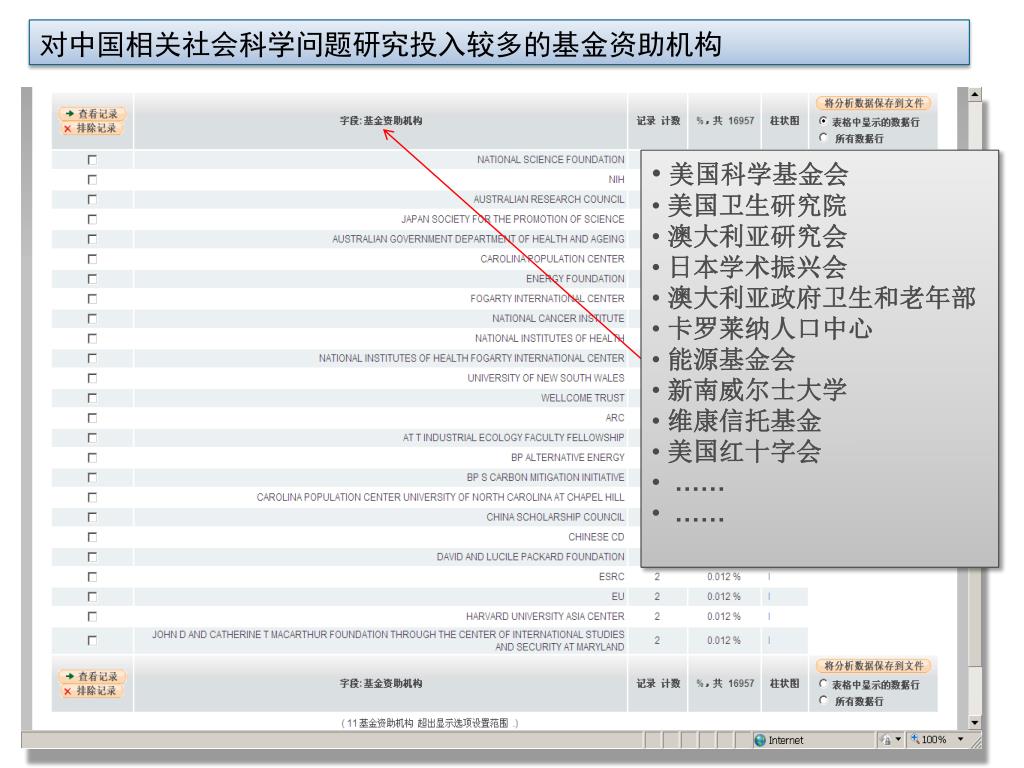Check the NATIONAL SCIENCE FOUNDATION row checkbox
Viewport: 1024px width, 768px height.
point(92,160)
